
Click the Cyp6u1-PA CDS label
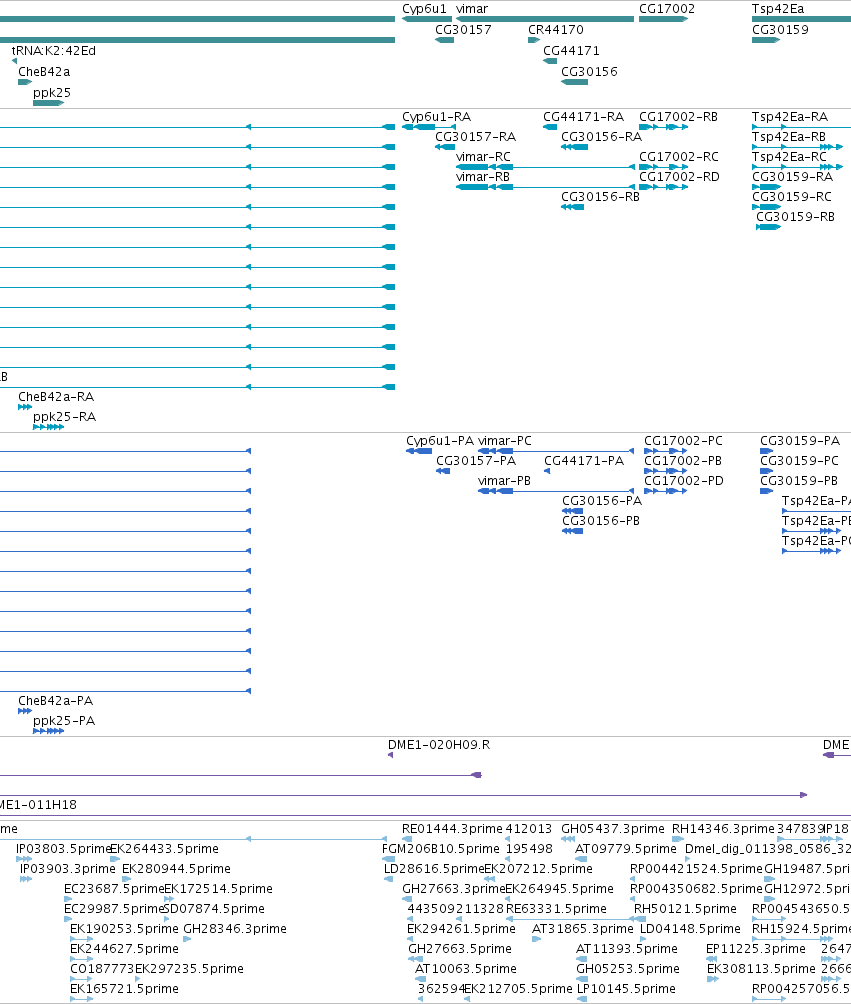(x=440, y=441)
